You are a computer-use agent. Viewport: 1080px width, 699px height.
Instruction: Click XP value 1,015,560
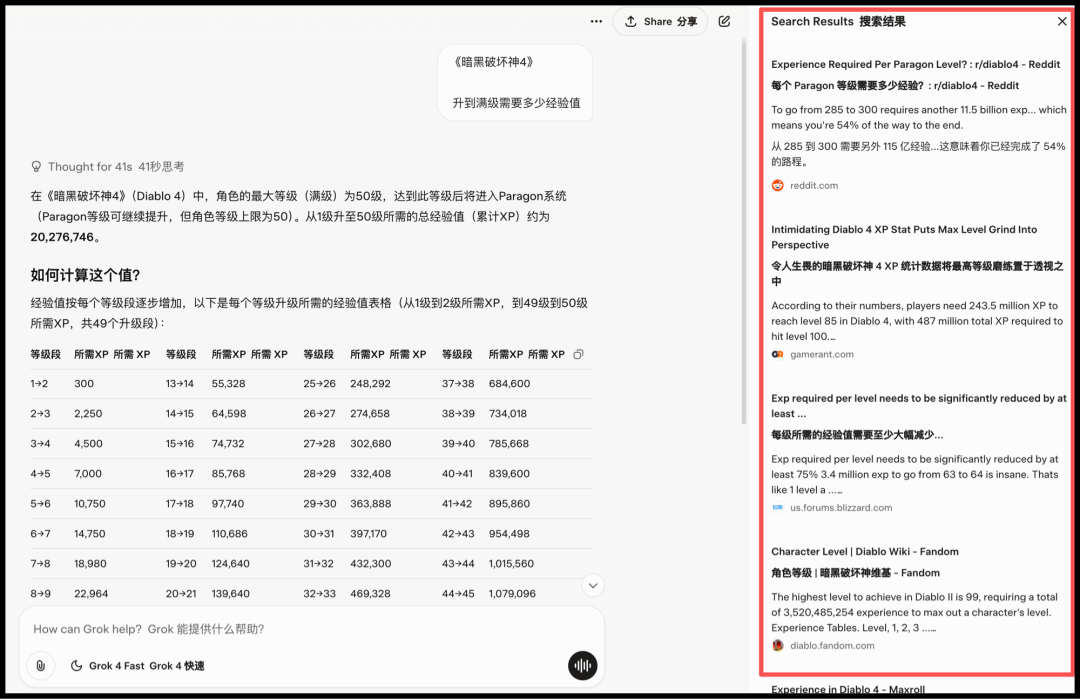(x=511, y=563)
